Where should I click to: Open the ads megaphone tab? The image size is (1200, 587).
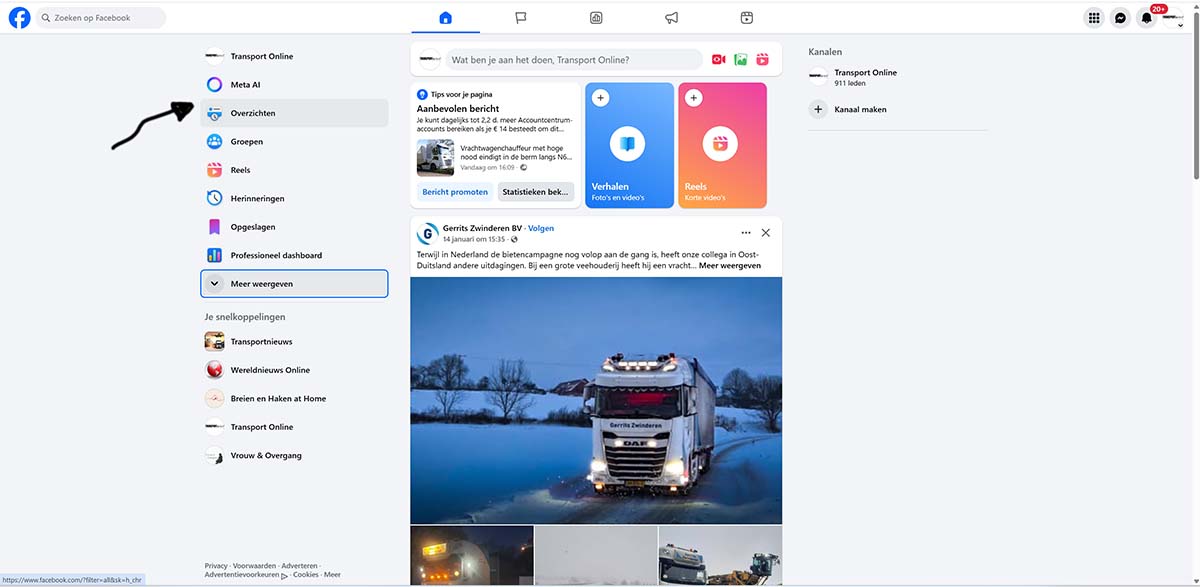[672, 18]
